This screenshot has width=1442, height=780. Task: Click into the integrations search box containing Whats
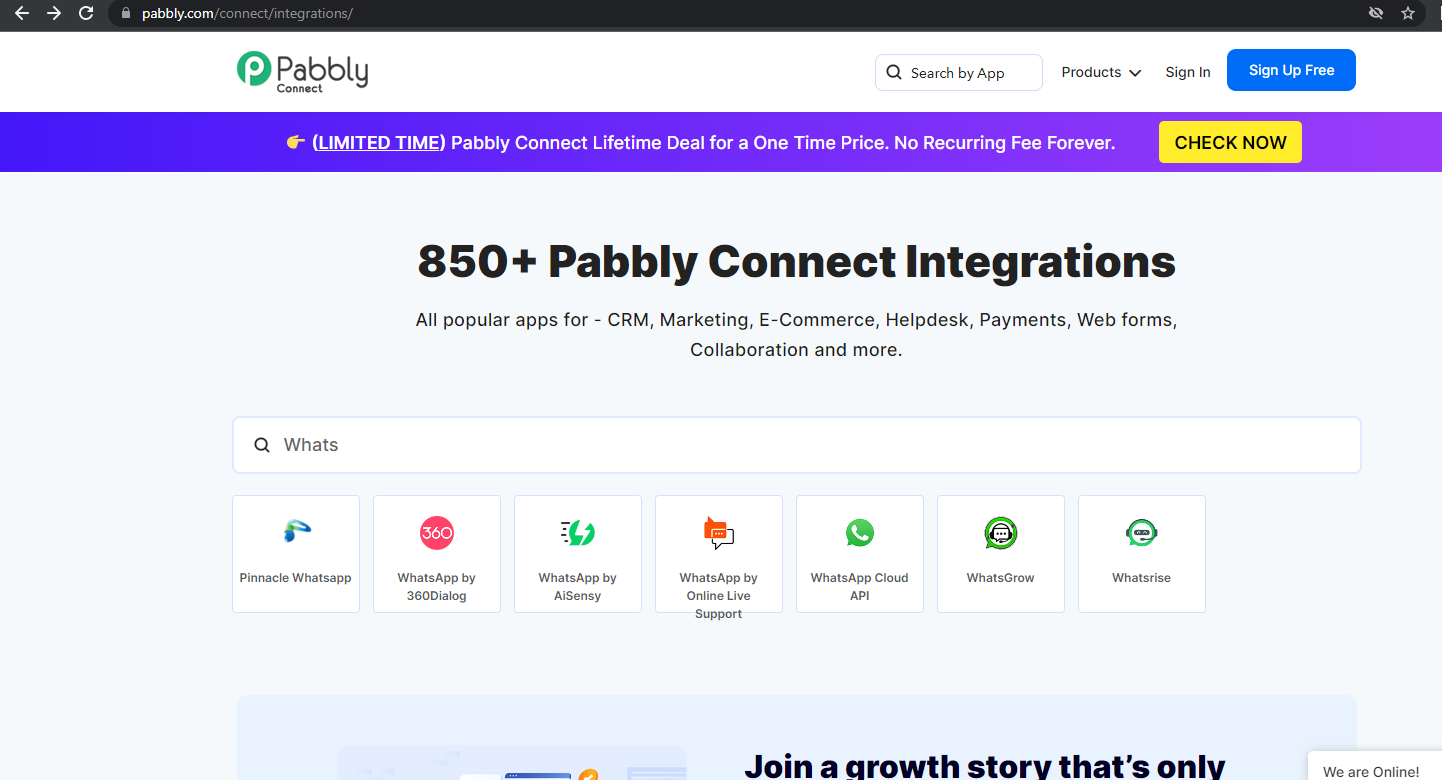[x=797, y=445]
